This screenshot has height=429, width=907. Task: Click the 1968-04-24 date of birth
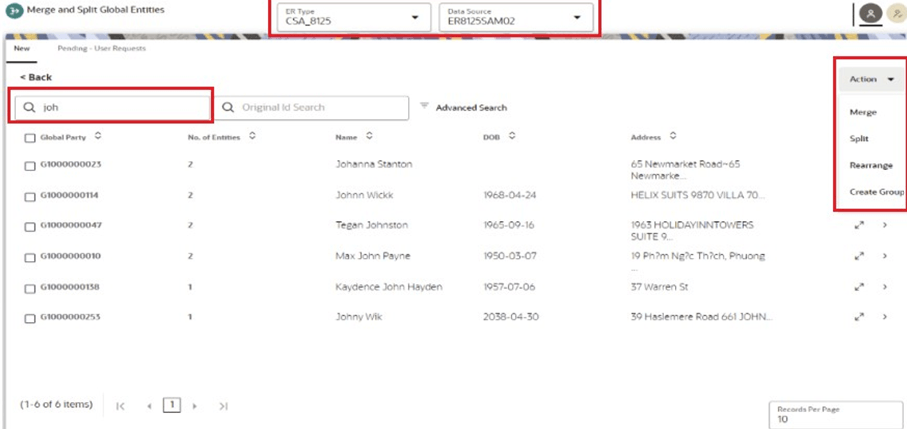510,195
